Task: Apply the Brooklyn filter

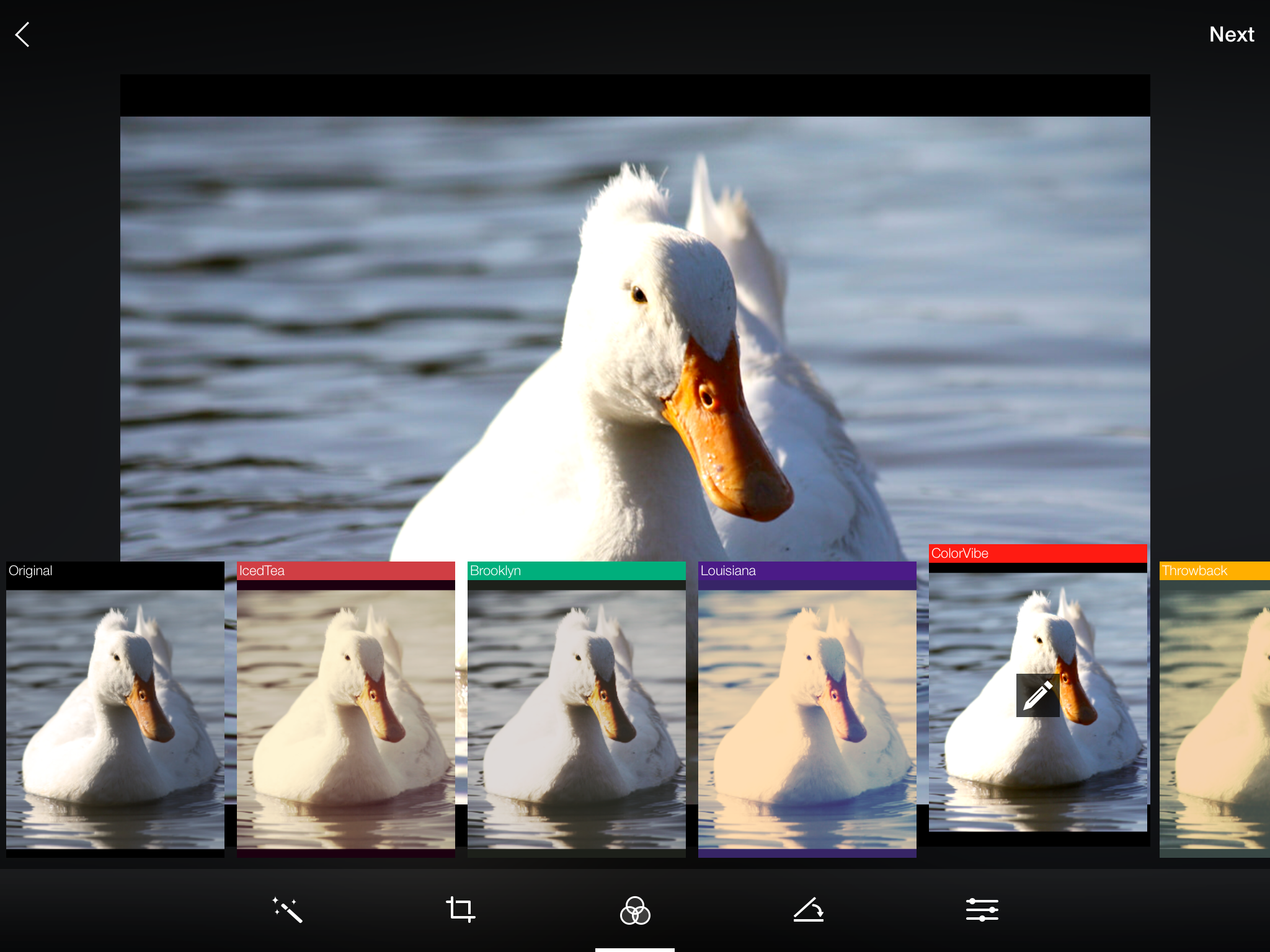Action: point(577,710)
